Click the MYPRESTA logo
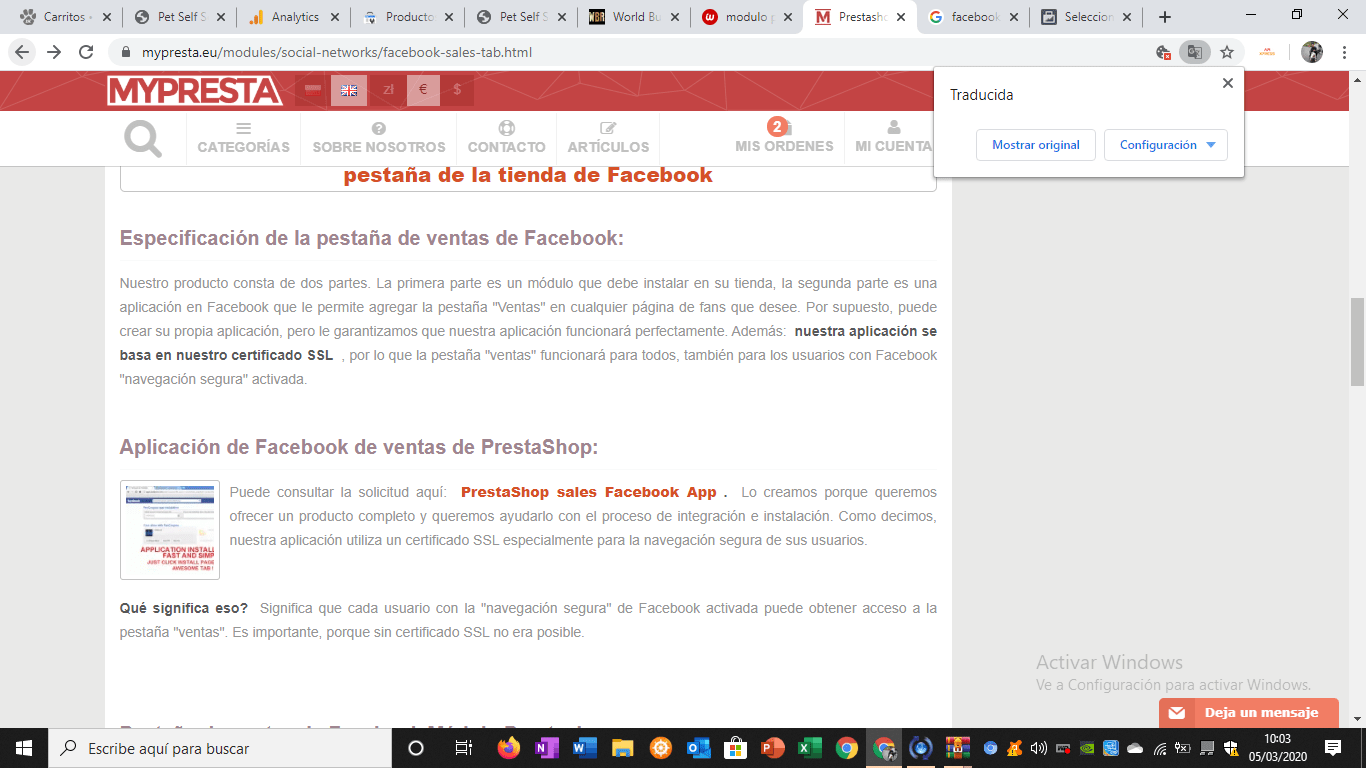This screenshot has width=1366, height=768. (195, 91)
